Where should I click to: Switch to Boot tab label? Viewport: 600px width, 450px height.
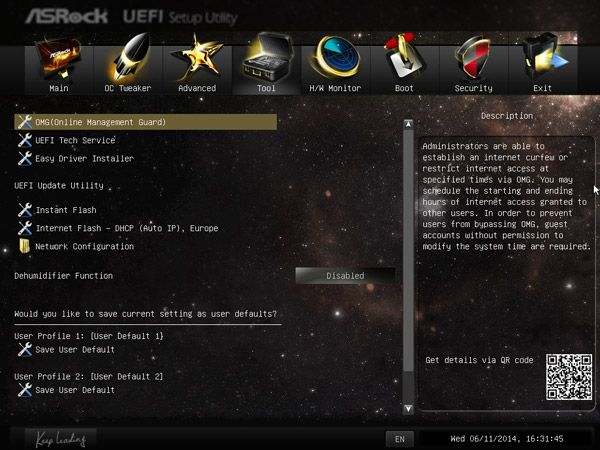click(x=404, y=88)
